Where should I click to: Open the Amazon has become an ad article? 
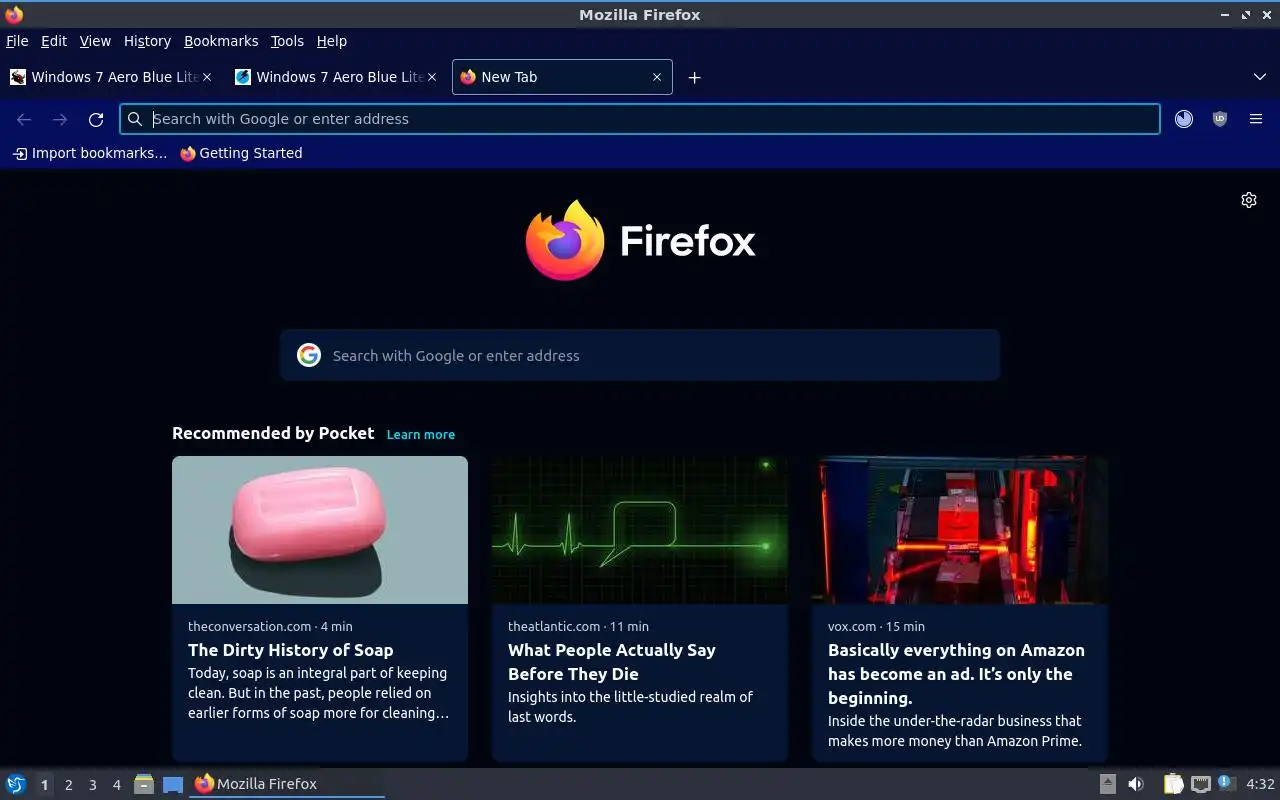[x=956, y=674]
